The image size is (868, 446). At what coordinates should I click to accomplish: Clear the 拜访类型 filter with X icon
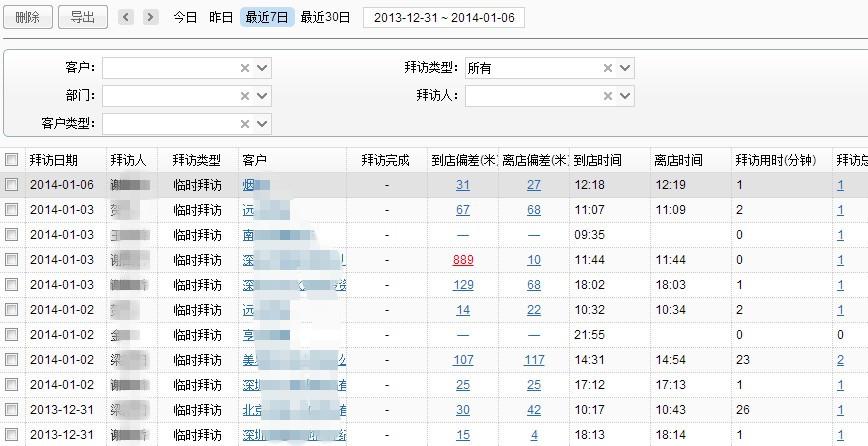607,68
